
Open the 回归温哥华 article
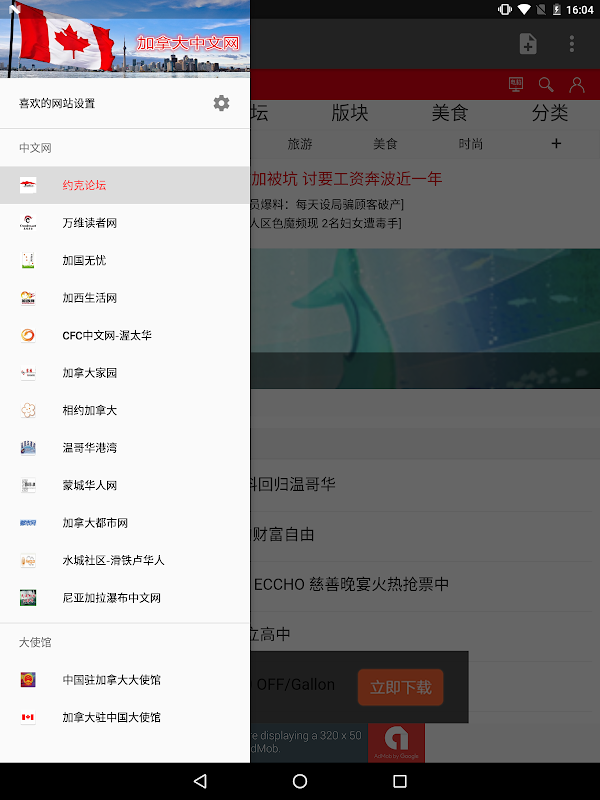point(293,484)
